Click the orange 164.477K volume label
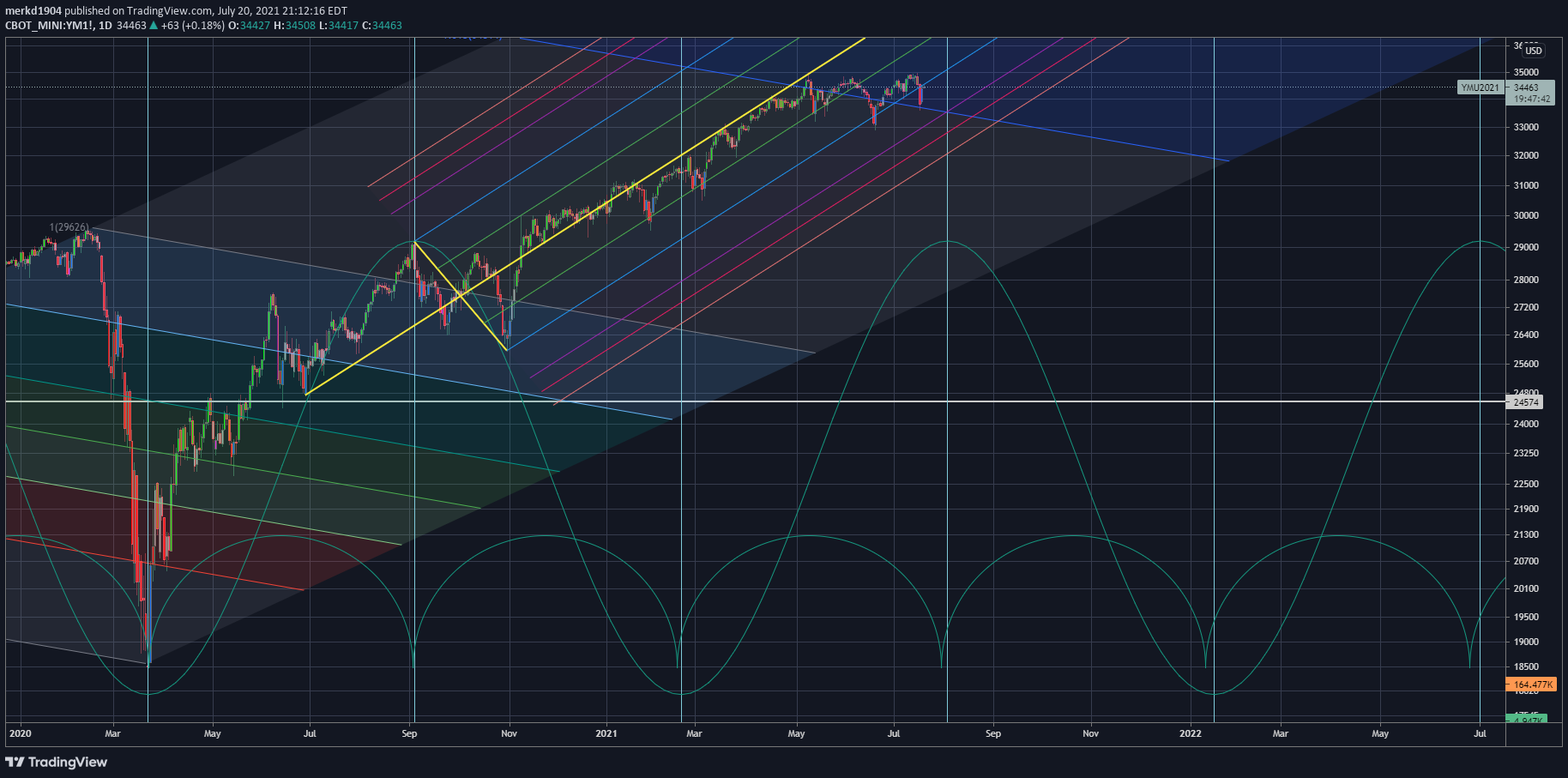Screen dimensions: 1568x778 click(1531, 685)
